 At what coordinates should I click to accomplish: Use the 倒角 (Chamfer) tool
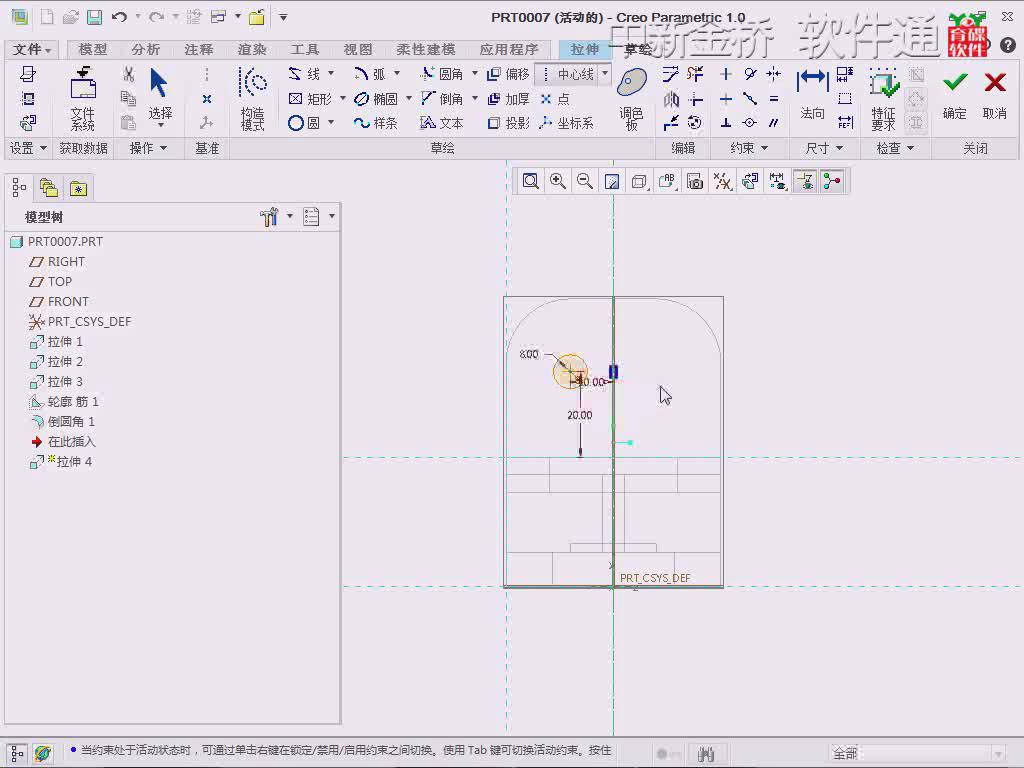tap(441, 99)
